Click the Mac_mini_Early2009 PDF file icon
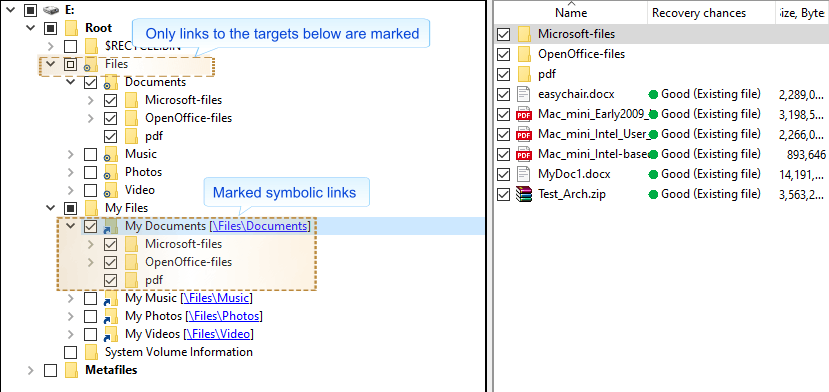The width and height of the screenshot is (829, 392). pos(523,114)
